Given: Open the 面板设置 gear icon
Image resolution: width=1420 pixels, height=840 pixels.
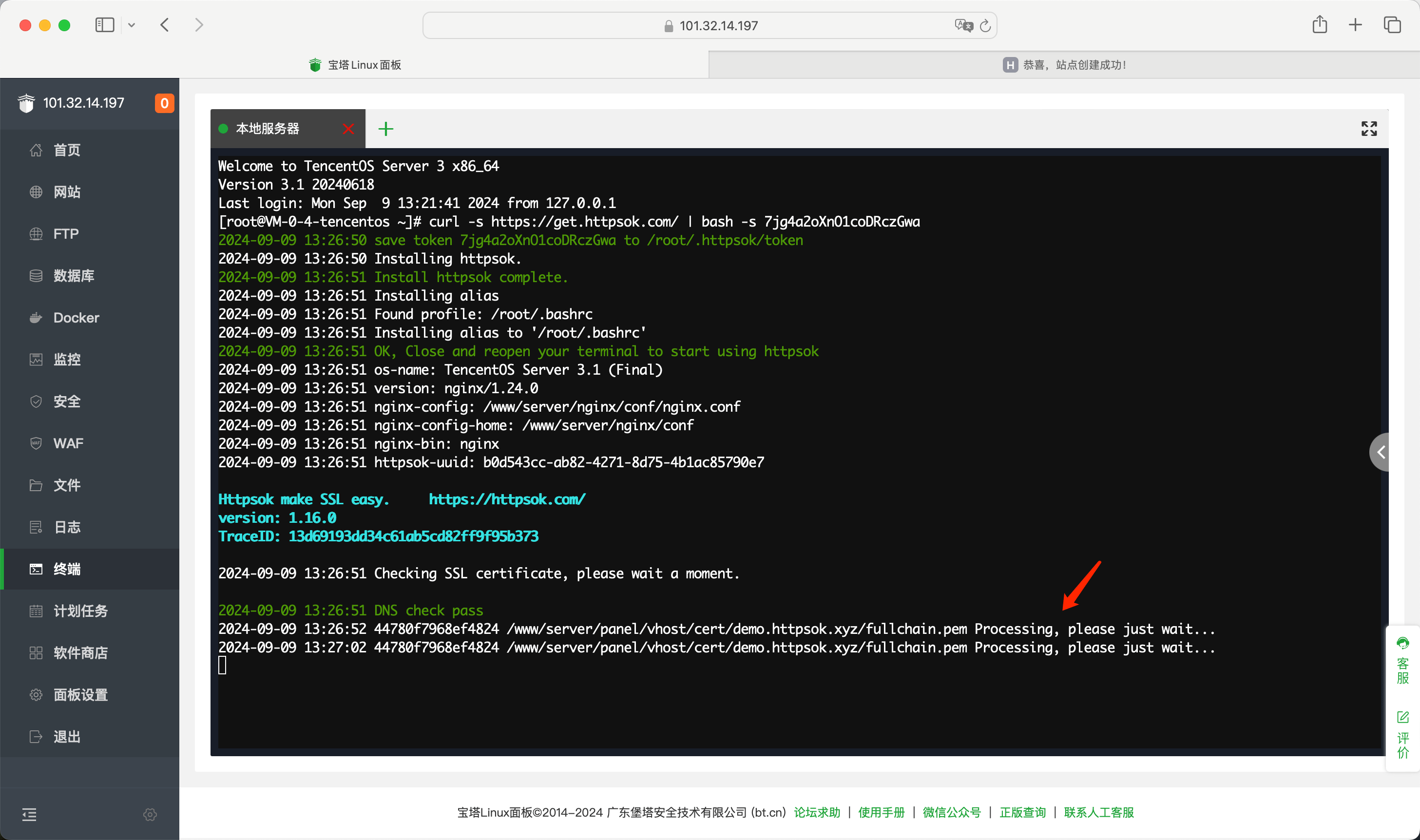Looking at the screenshot, I should pos(36,694).
